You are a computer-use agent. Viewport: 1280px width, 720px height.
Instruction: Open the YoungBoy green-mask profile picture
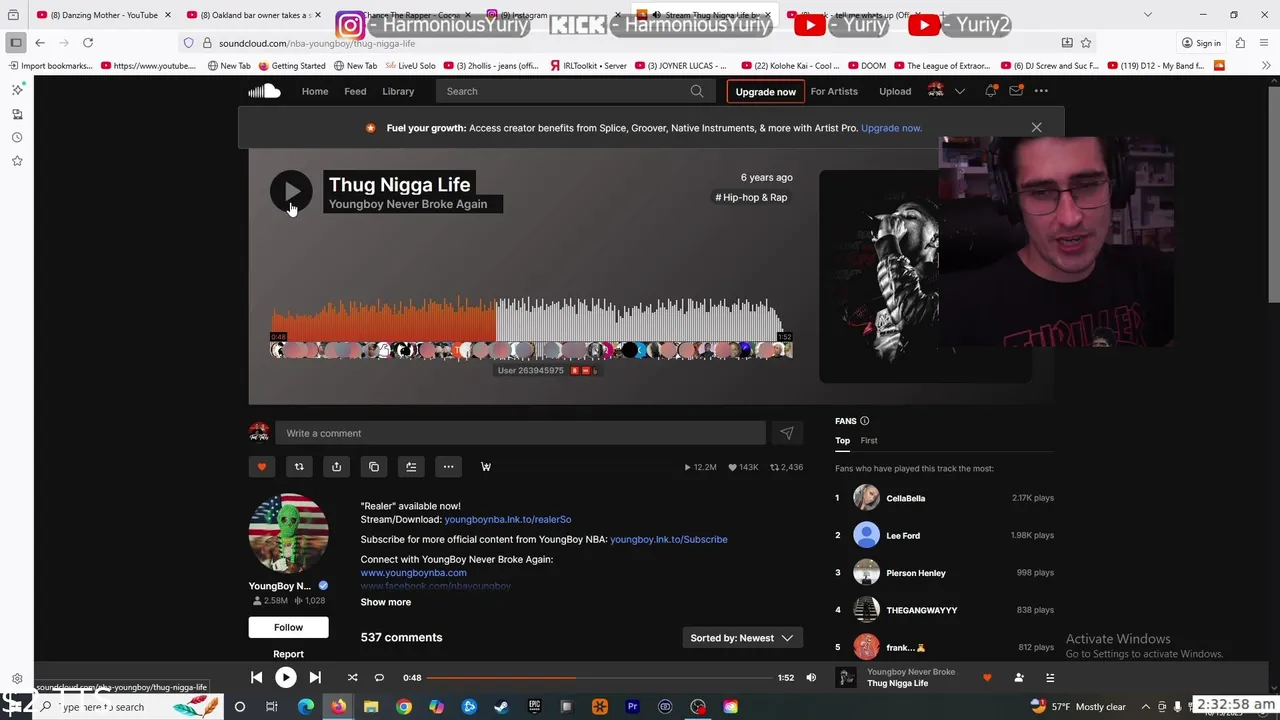[288, 534]
